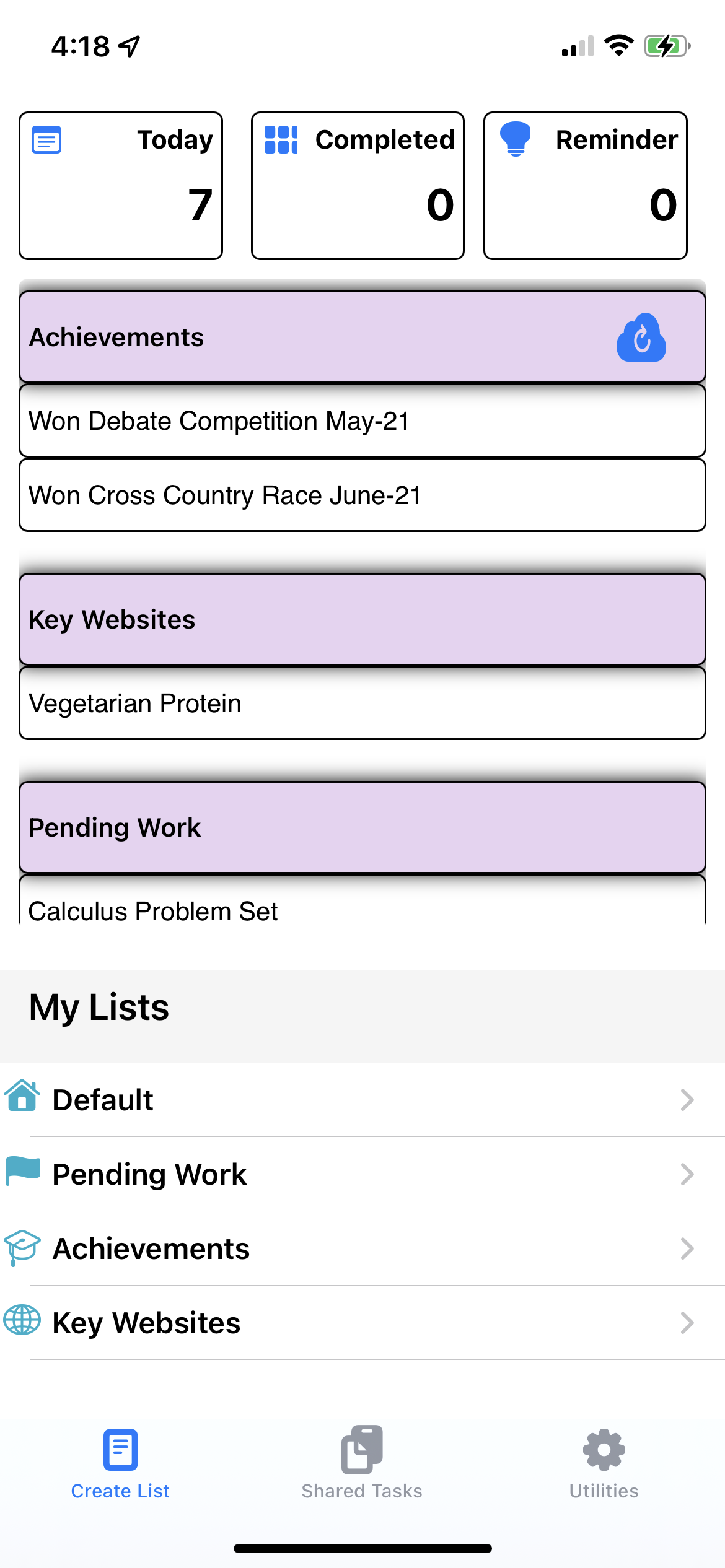725x1568 pixels.
Task: Tap the Completed card grid icon
Action: pos(281,139)
